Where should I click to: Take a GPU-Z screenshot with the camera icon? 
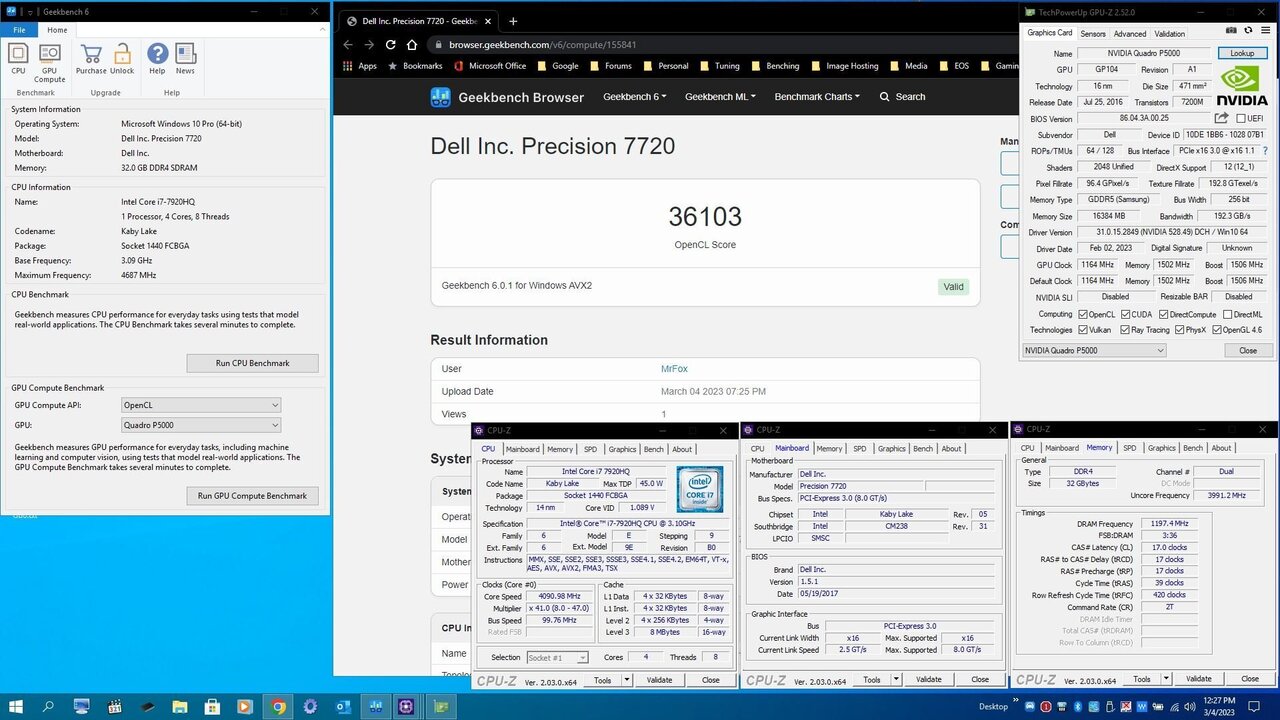click(x=1229, y=30)
